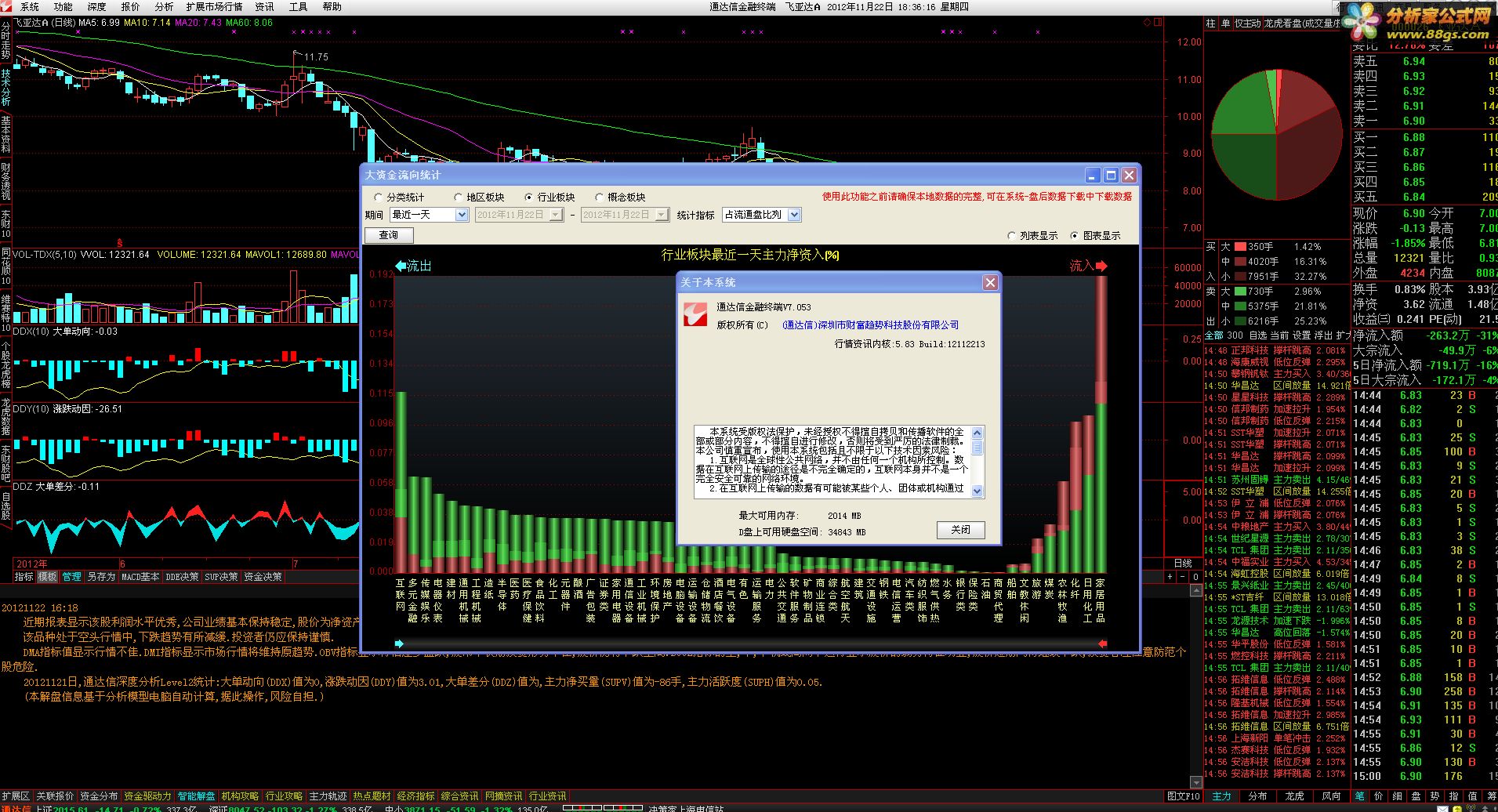Select the 龙虎 tab at bottom right
Viewport: 1498px width, 812px height.
[1294, 796]
